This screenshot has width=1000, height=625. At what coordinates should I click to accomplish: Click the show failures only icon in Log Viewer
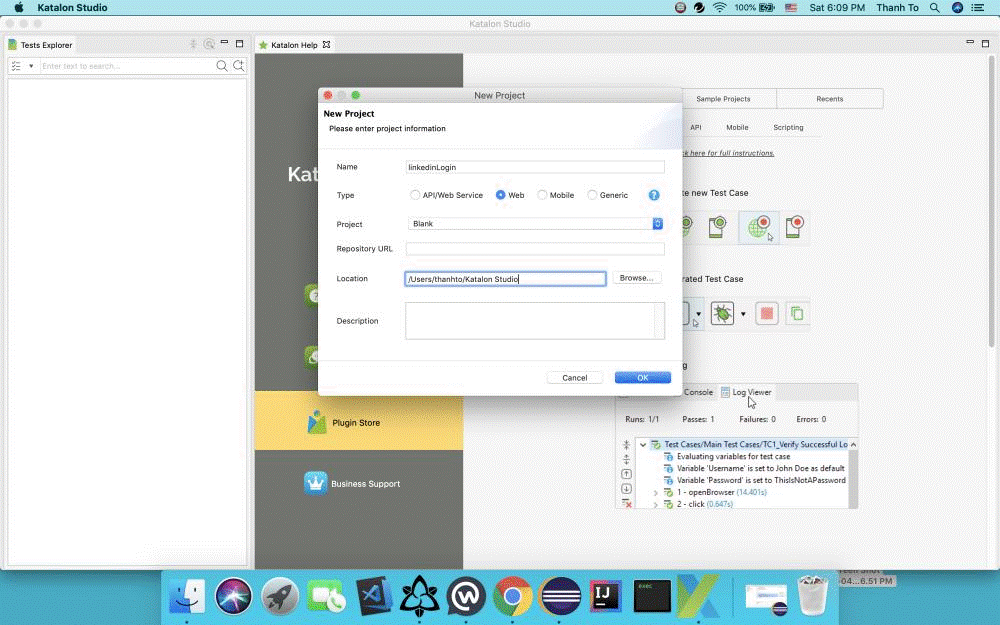(x=626, y=503)
